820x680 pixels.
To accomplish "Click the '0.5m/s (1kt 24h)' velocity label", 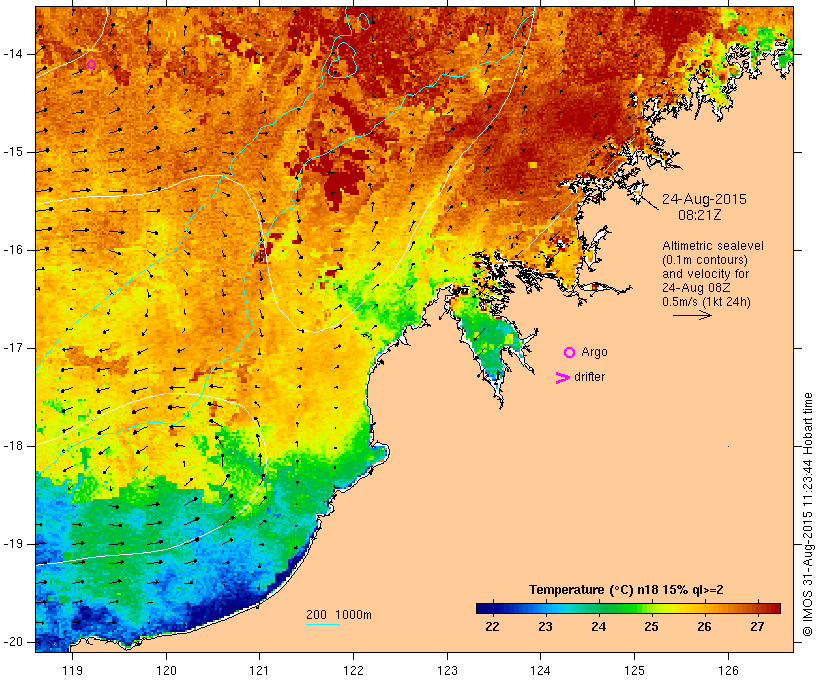I will pyautogui.click(x=706, y=302).
